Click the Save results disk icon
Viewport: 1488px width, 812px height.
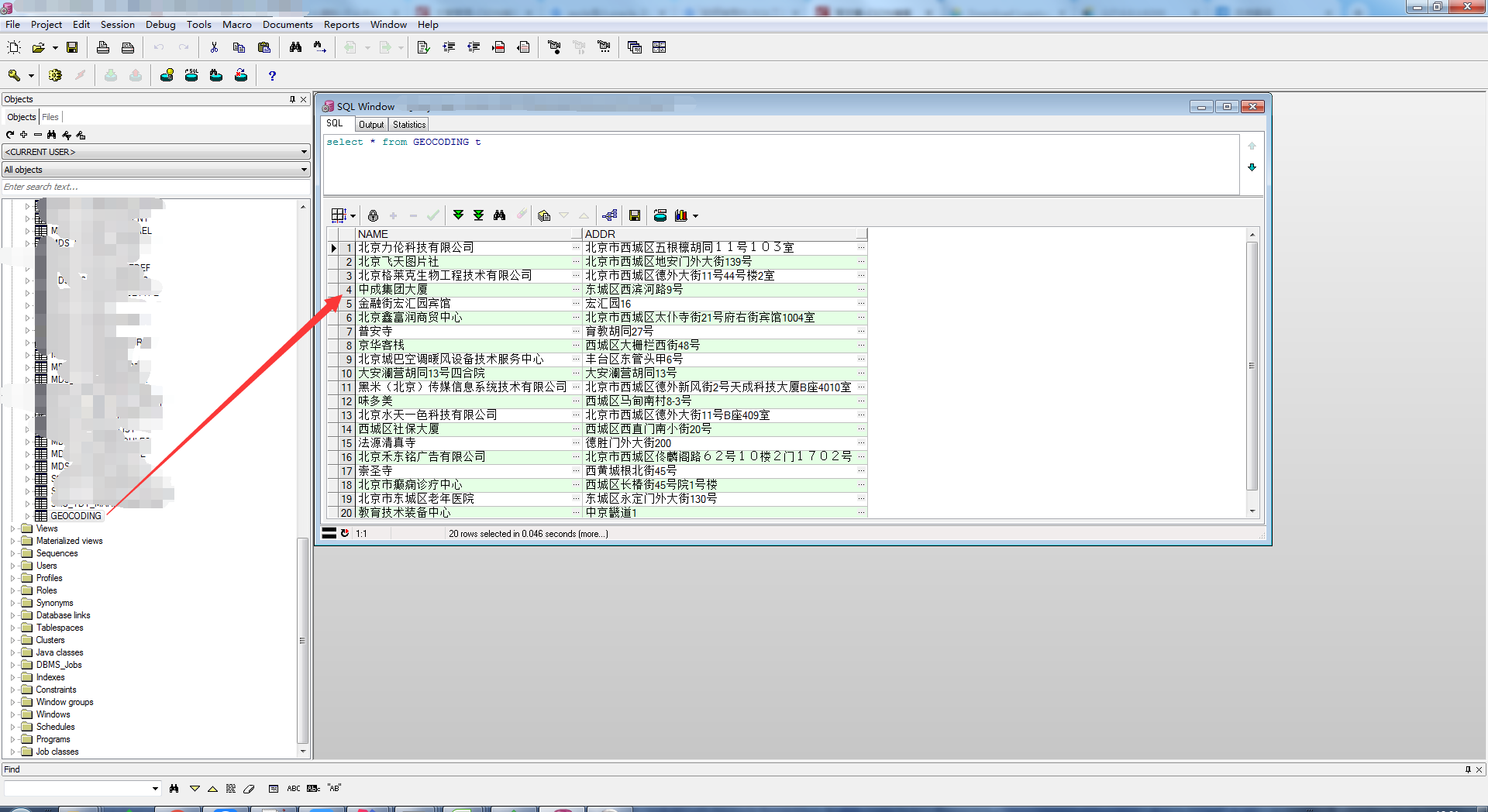pyautogui.click(x=635, y=215)
